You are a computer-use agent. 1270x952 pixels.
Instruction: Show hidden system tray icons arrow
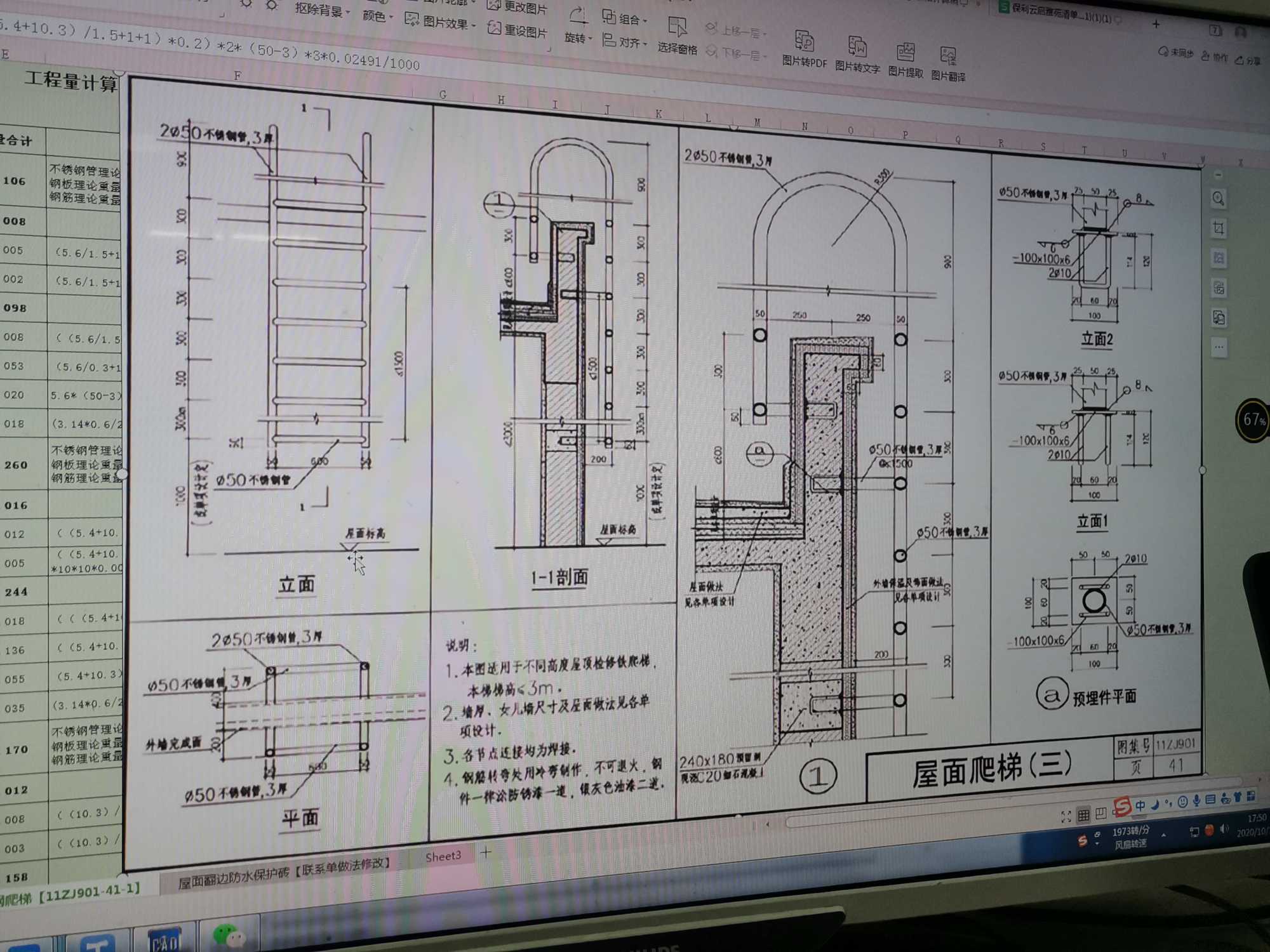point(1163,835)
